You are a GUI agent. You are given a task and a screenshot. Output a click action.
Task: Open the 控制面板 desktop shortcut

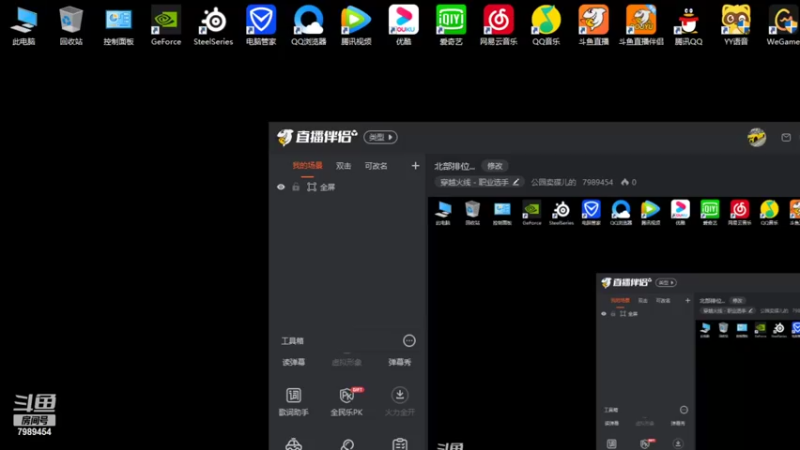[118, 26]
